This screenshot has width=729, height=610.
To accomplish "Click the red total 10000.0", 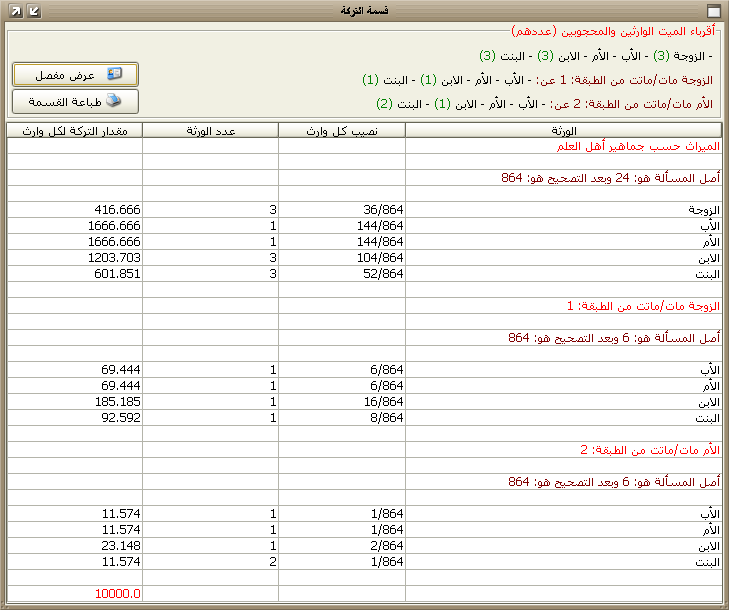I will (118, 594).
